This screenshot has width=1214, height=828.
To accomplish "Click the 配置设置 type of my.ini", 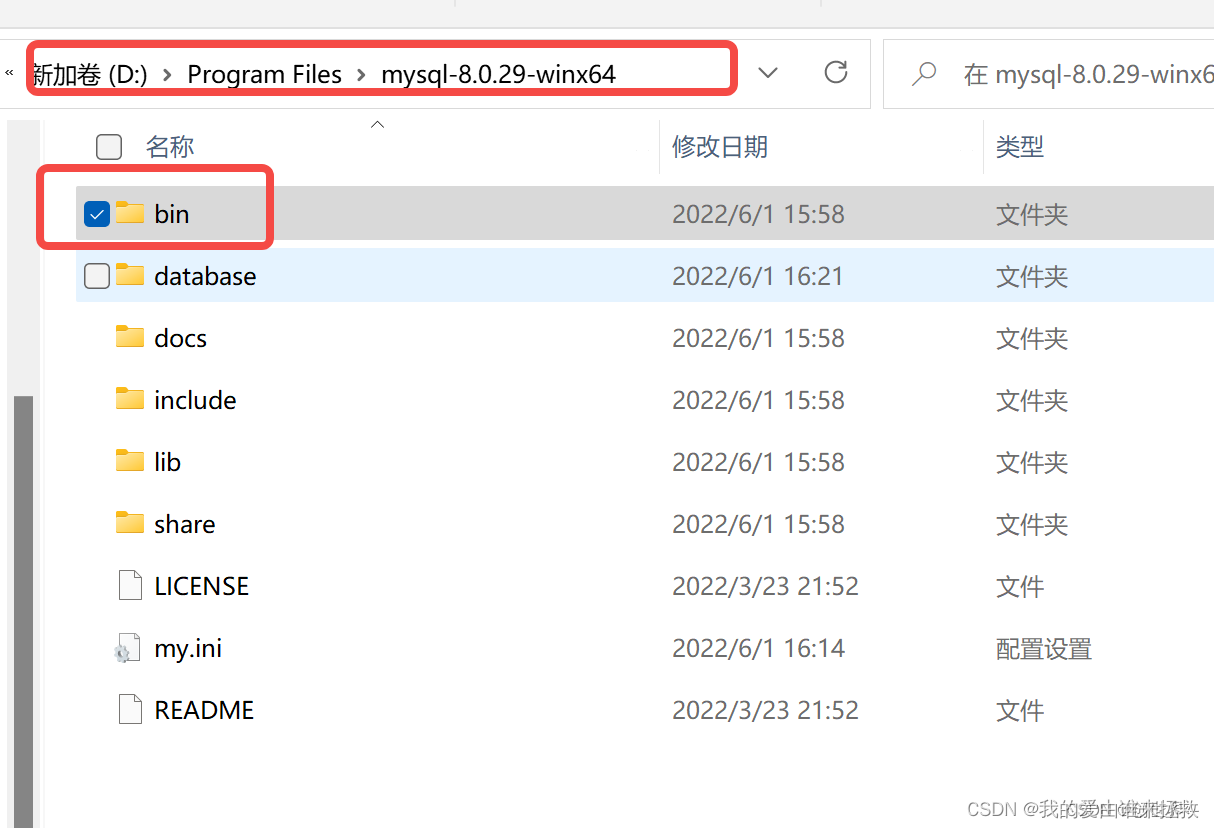I will point(1044,648).
